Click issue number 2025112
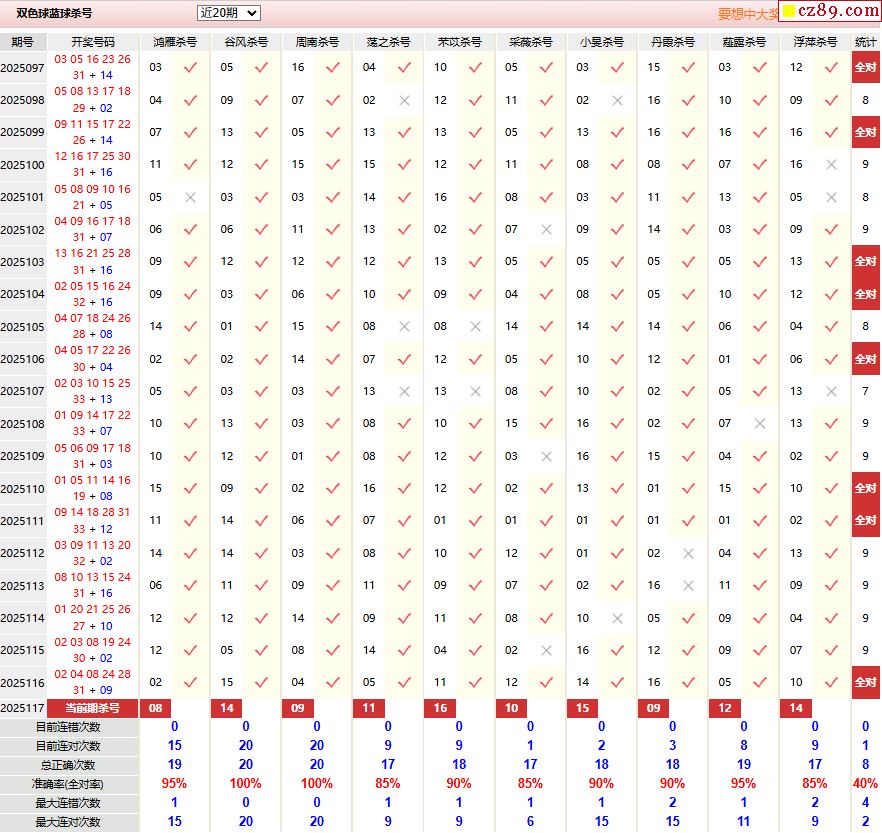The width and height of the screenshot is (882, 833). pos(22,553)
